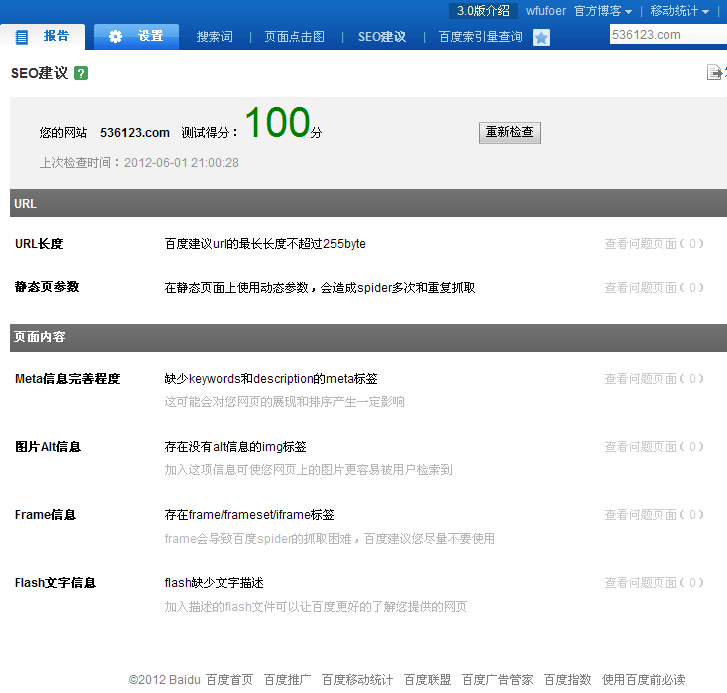This screenshot has height=693, width=727.
Task: Click the domain text 536123.com in summary
Action: coord(135,133)
